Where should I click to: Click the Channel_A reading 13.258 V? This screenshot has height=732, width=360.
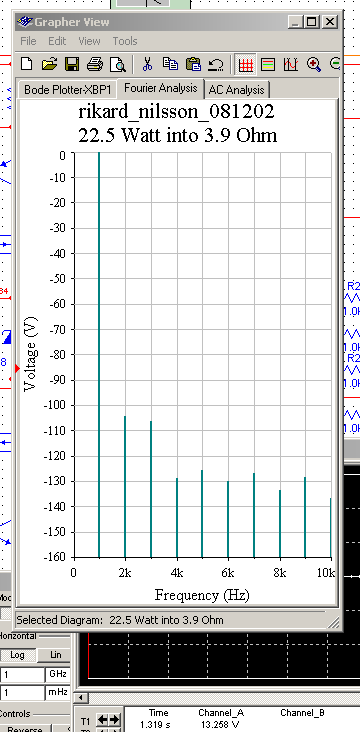pos(220,725)
